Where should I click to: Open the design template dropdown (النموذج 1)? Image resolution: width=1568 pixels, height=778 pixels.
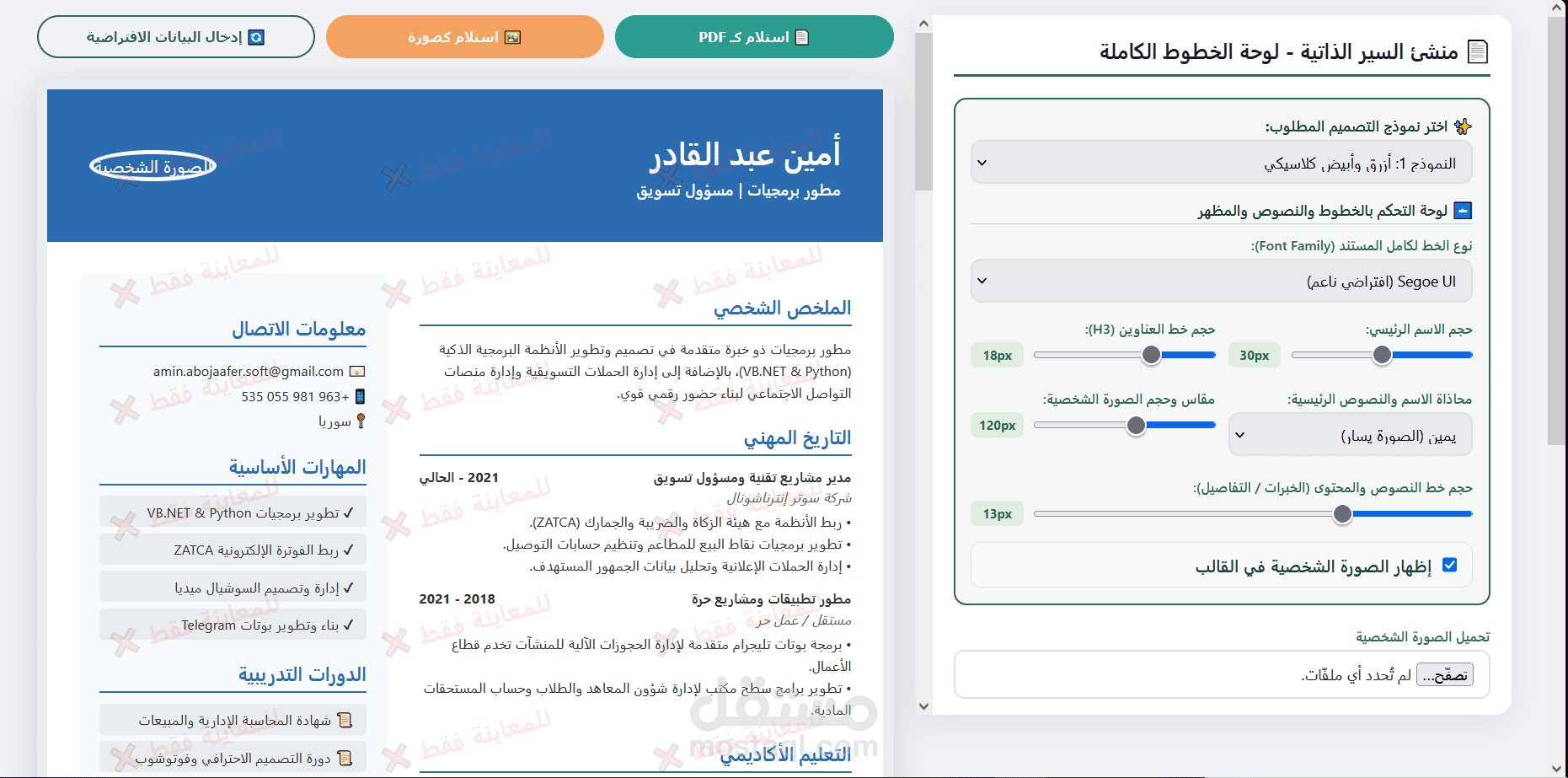click(x=1222, y=163)
